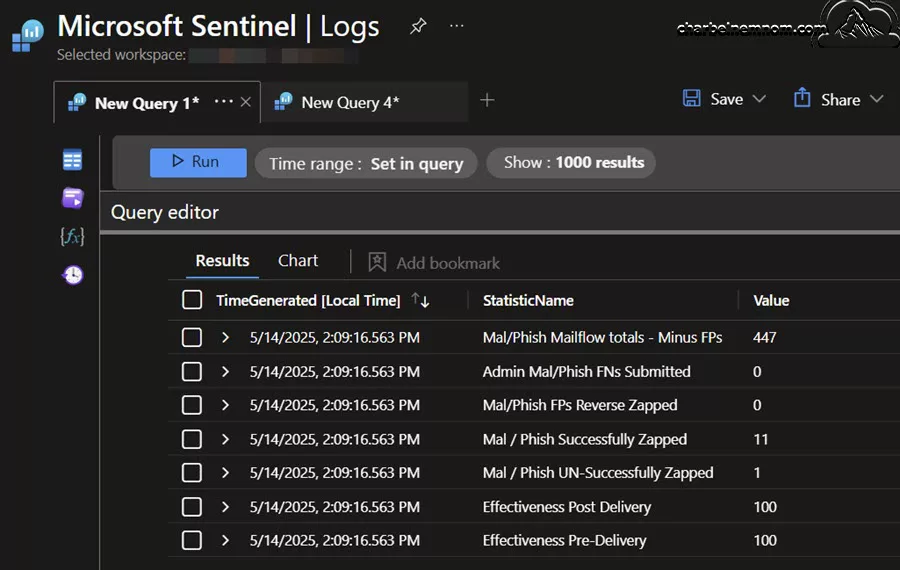Open the Query history clock icon
The width and height of the screenshot is (900, 570).
point(72,275)
